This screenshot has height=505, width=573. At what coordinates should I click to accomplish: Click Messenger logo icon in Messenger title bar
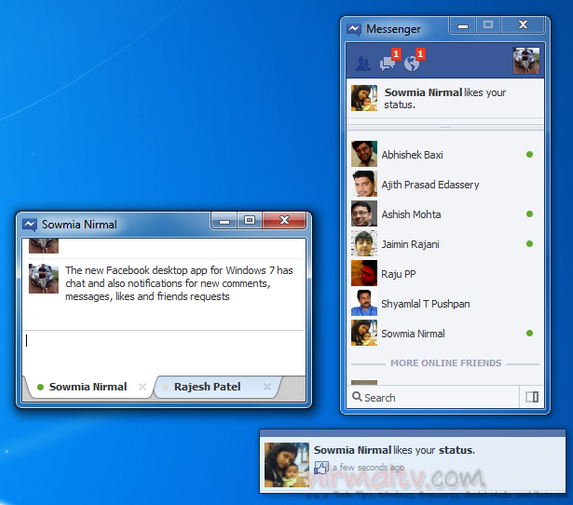(354, 29)
